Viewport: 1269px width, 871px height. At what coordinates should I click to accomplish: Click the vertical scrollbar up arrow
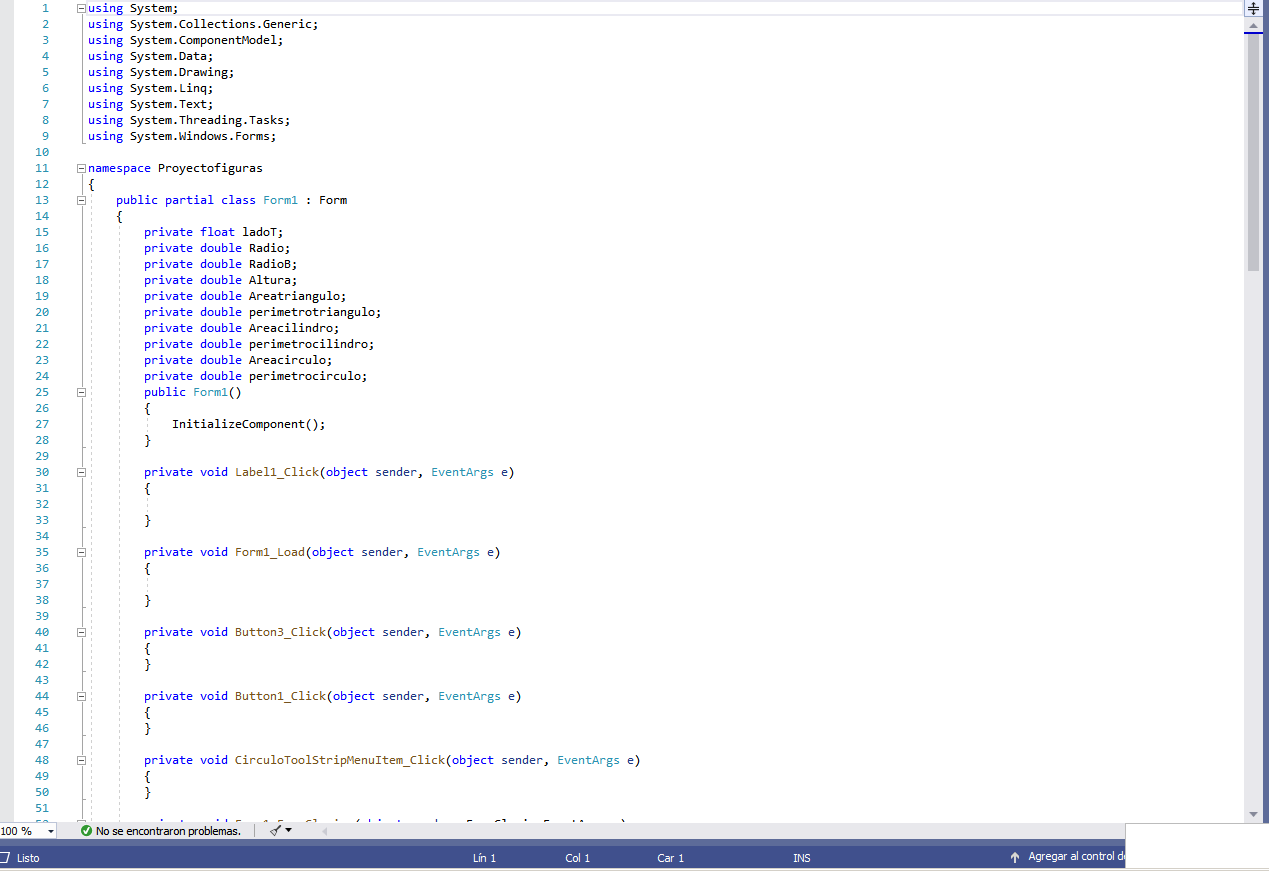[x=1253, y=25]
